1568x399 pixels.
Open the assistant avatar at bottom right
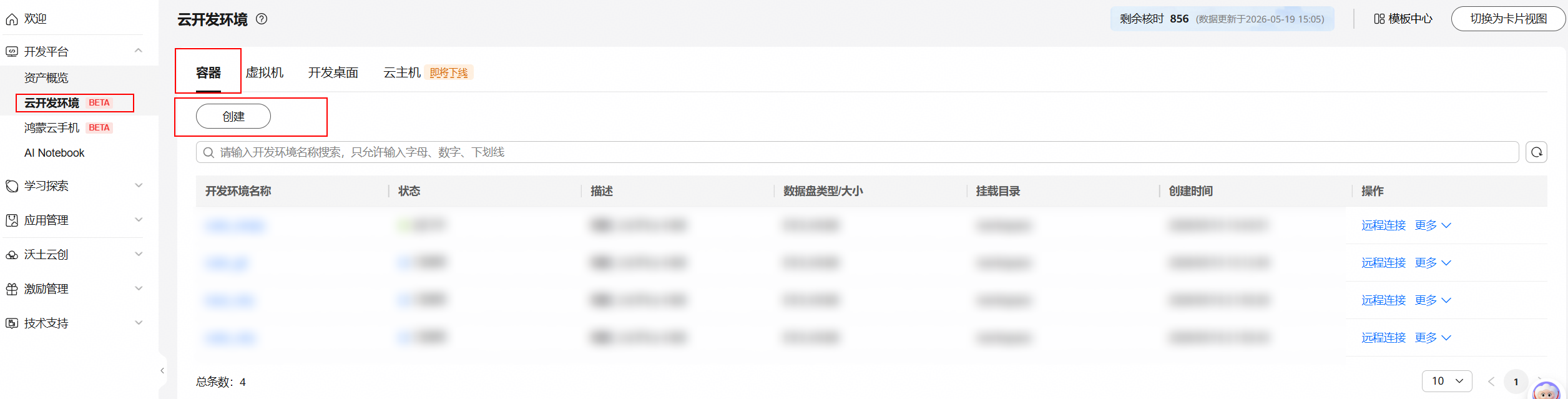(1546, 390)
